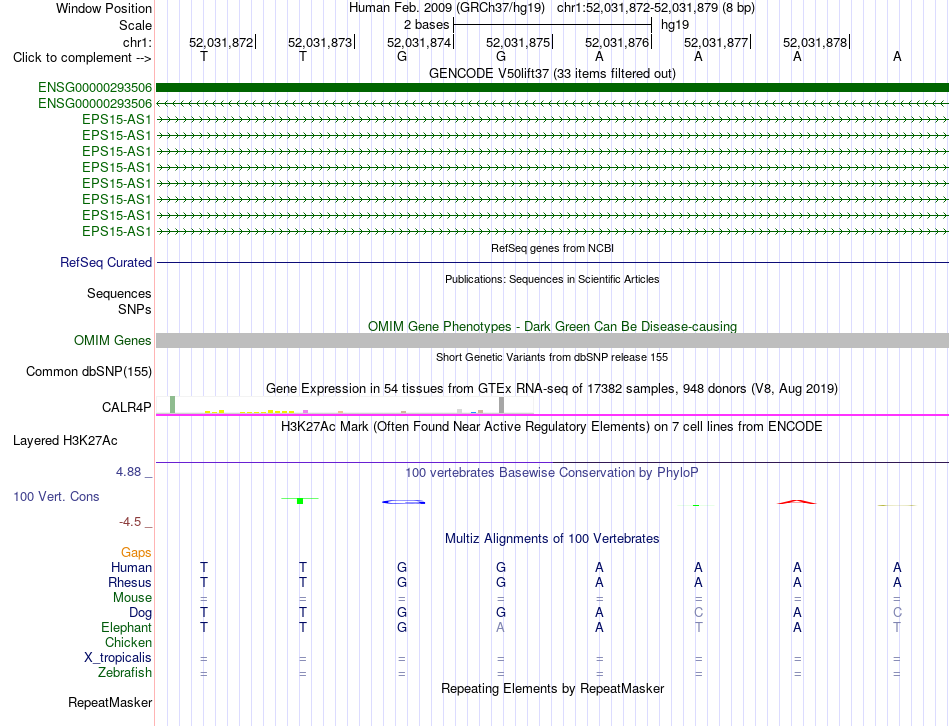
Task: Click the tall gray bar in CALR4P expression chart
Action: pyautogui.click(x=501, y=405)
